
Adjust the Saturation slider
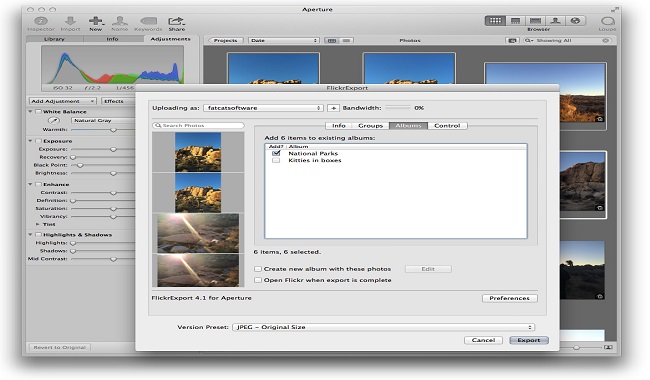pos(113,208)
